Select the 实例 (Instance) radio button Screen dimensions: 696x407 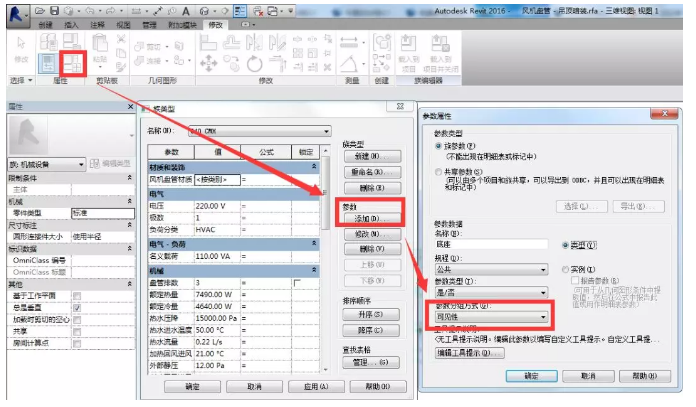click(x=565, y=269)
